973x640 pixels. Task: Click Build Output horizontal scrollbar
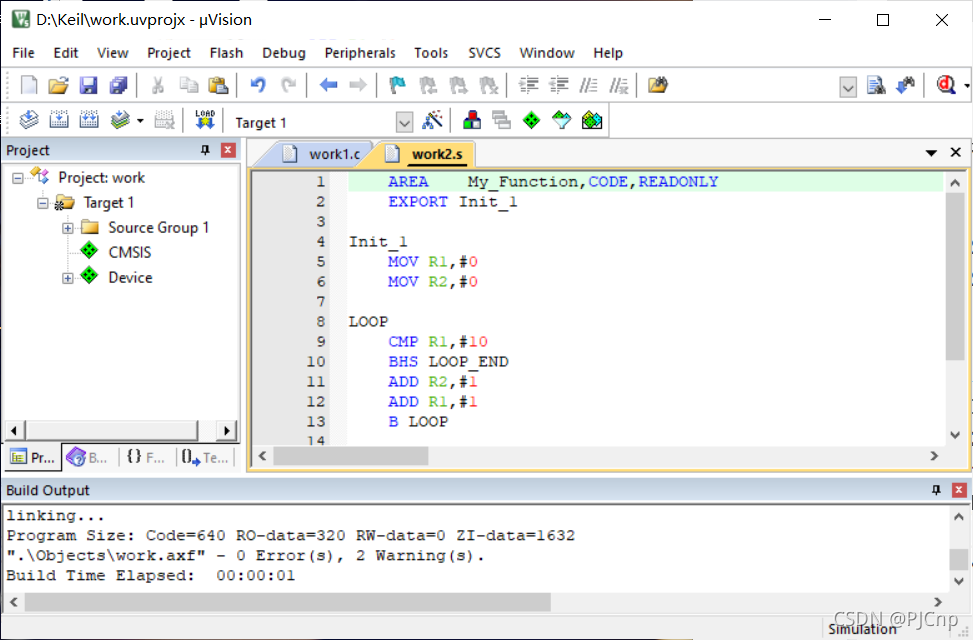click(x=287, y=602)
